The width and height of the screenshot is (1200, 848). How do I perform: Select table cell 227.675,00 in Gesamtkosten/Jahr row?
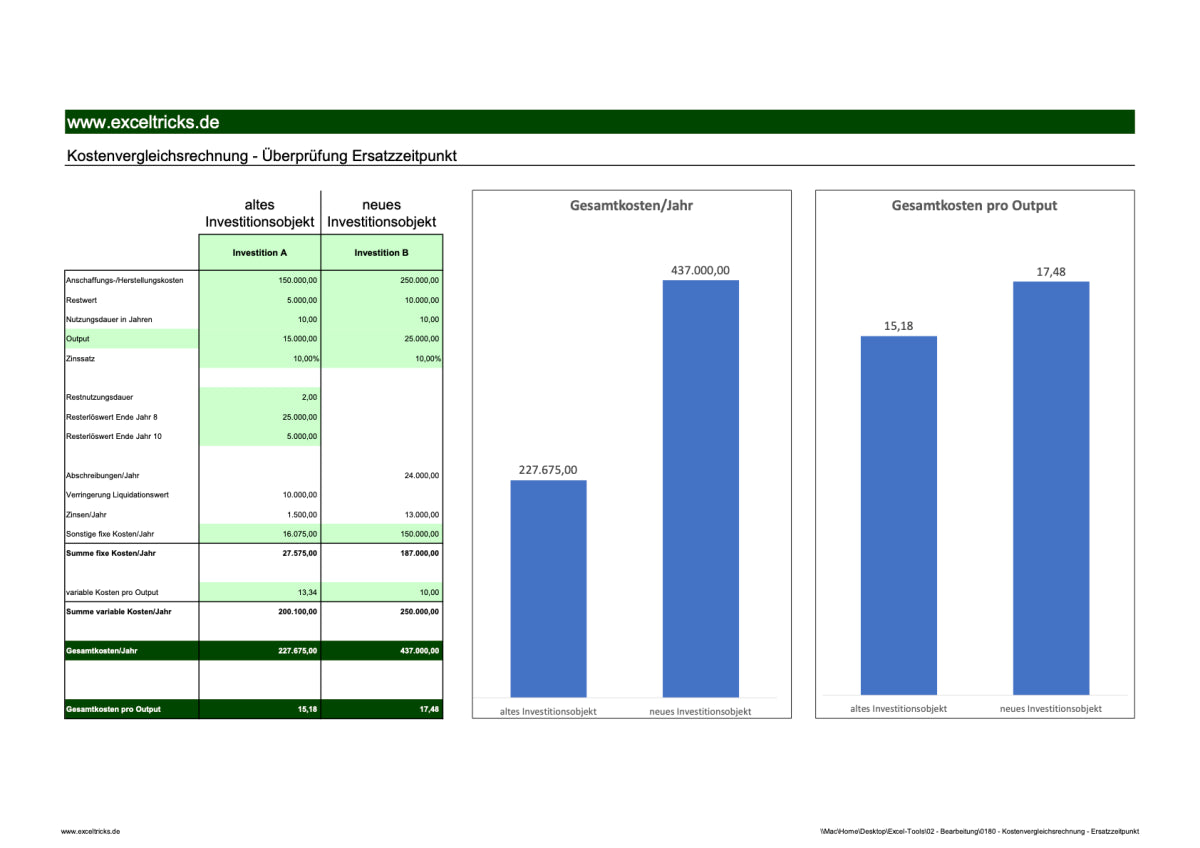pyautogui.click(x=260, y=651)
